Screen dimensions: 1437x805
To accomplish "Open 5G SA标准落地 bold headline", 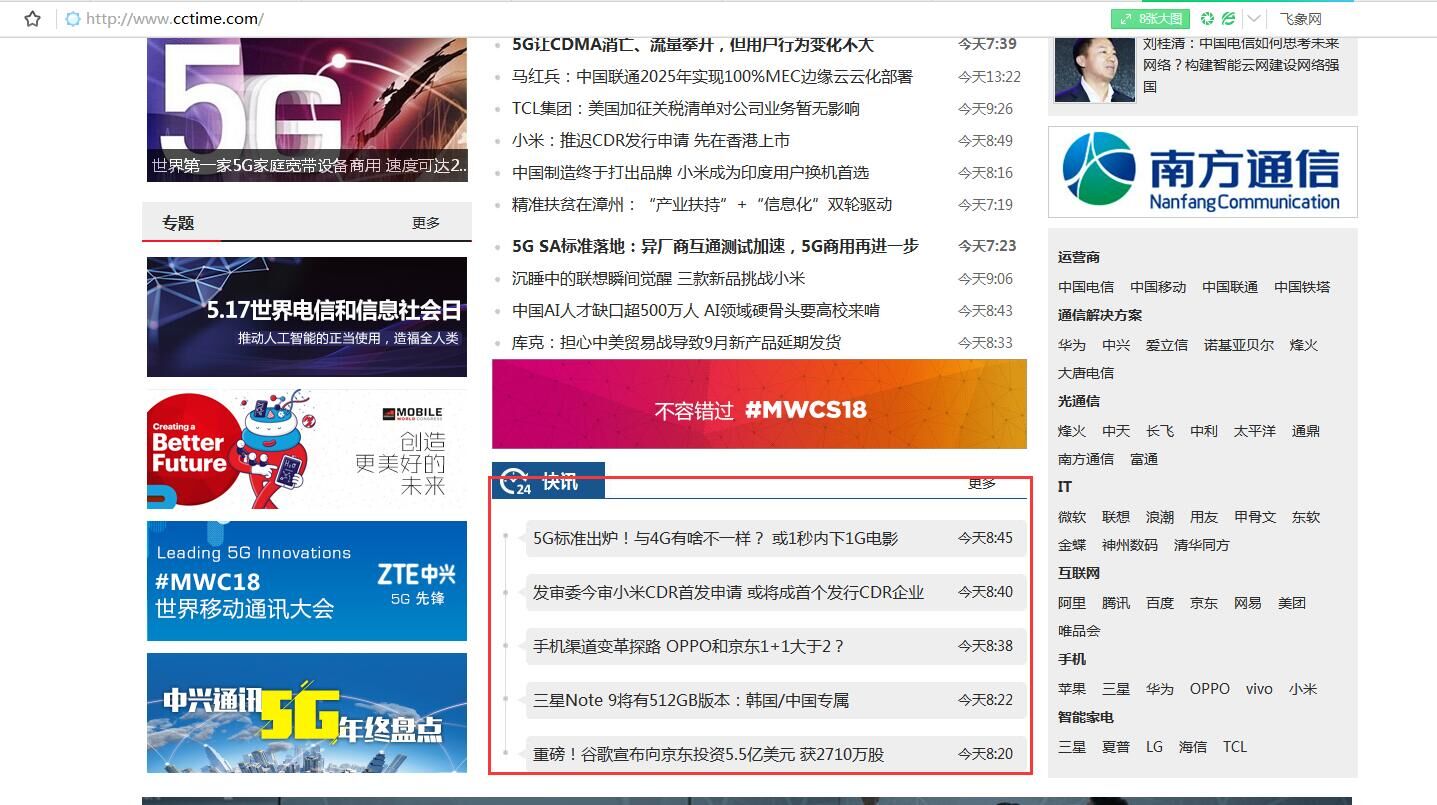I will [x=715, y=245].
